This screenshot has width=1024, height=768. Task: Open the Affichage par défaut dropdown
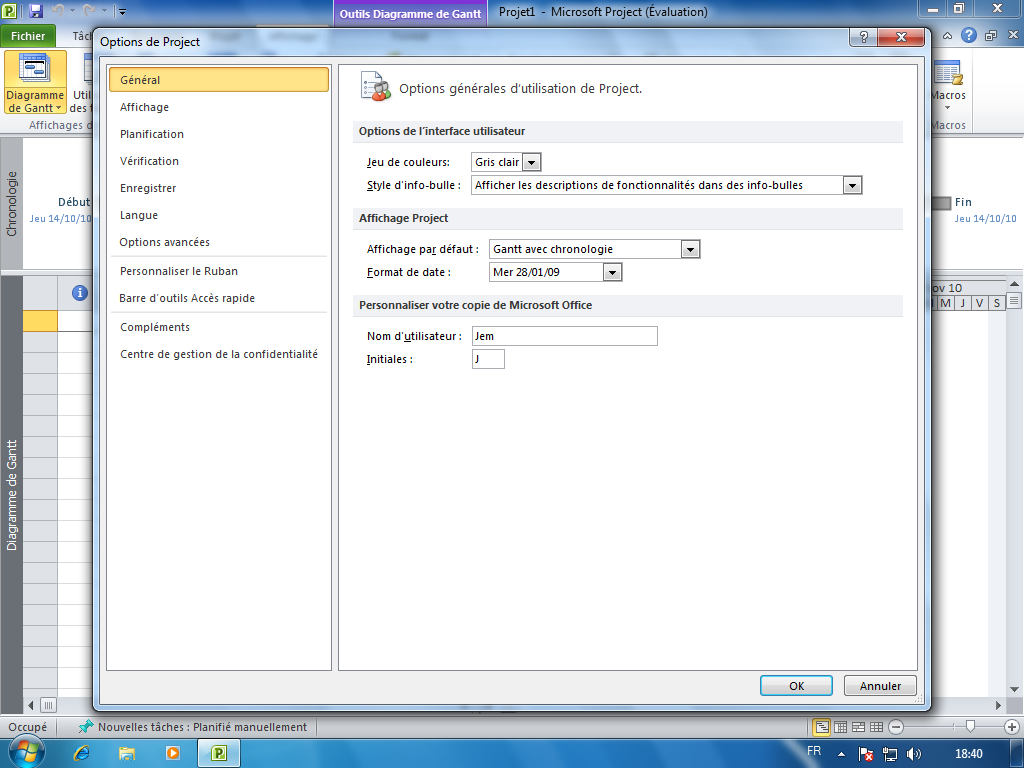(690, 249)
